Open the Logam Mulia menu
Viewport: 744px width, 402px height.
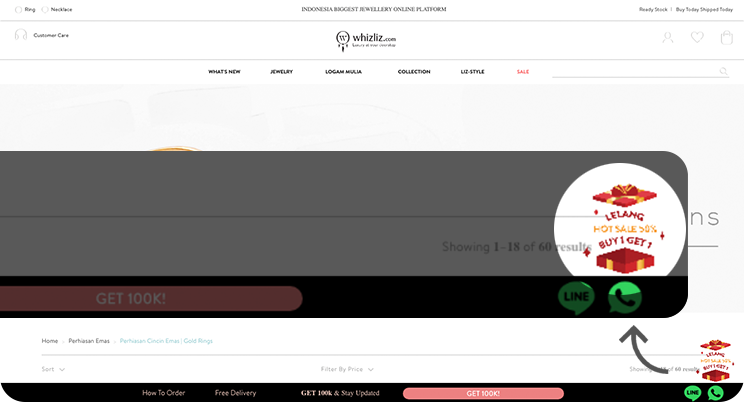coord(343,72)
